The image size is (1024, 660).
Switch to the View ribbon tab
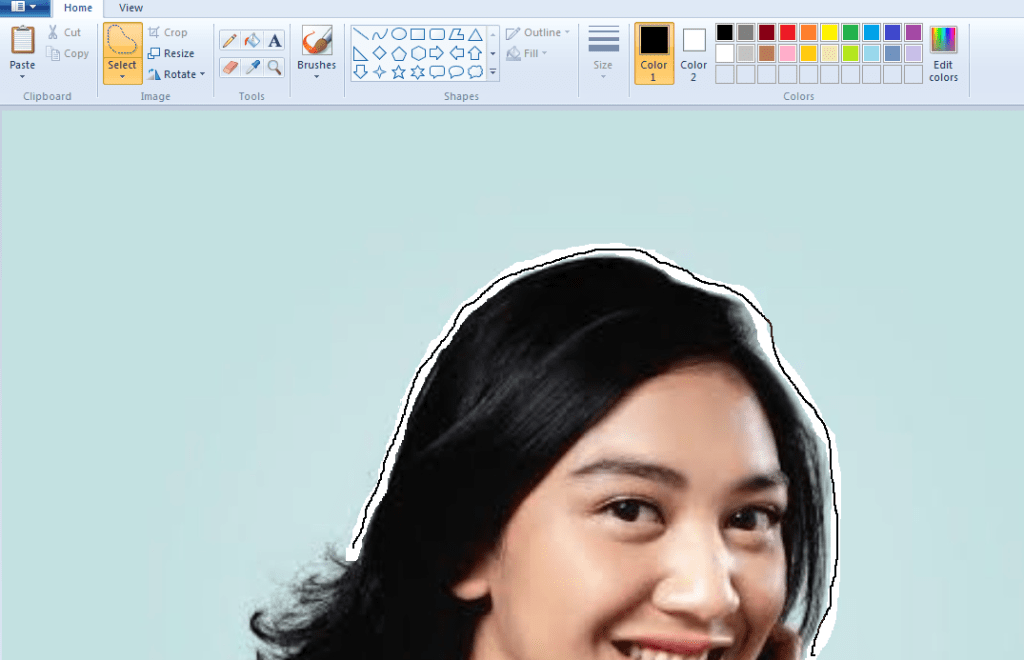pos(131,8)
